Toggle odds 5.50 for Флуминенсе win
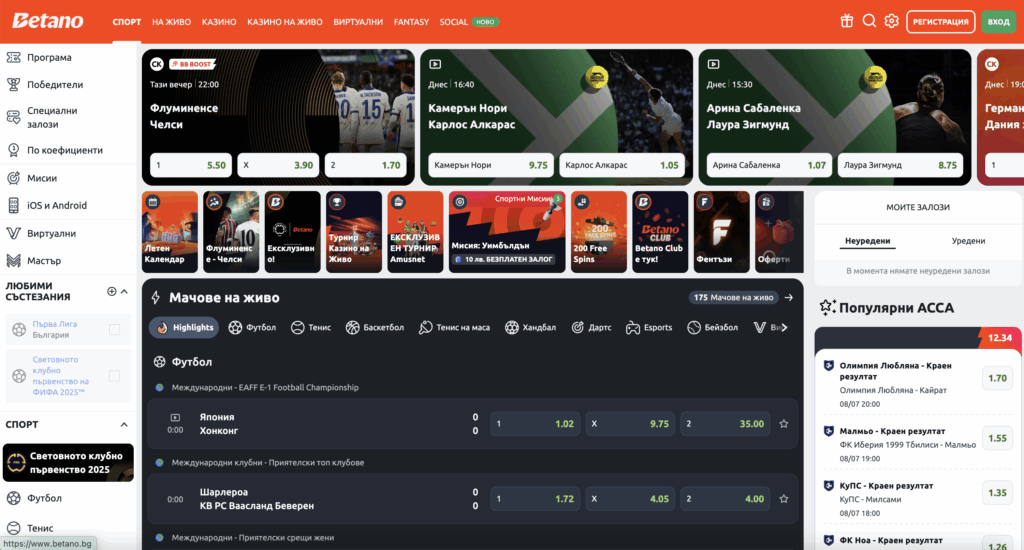 point(191,165)
